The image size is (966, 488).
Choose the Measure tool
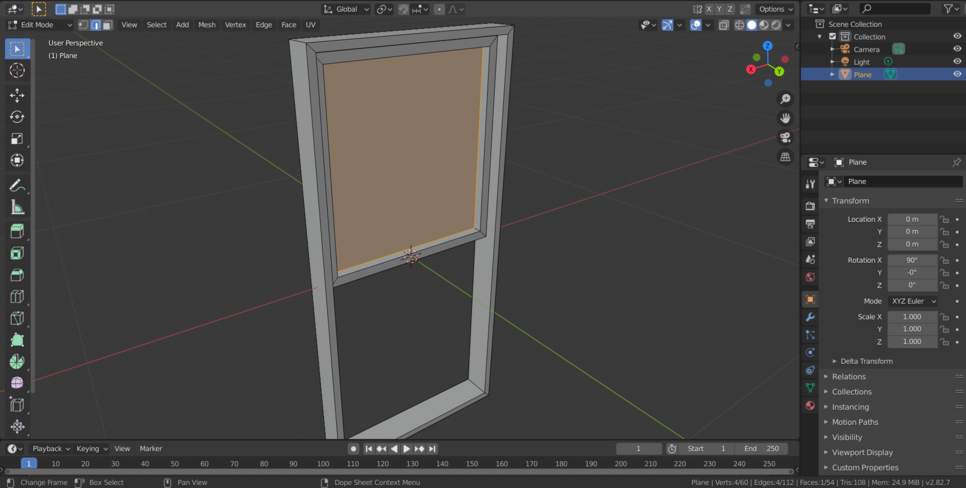coord(17,207)
